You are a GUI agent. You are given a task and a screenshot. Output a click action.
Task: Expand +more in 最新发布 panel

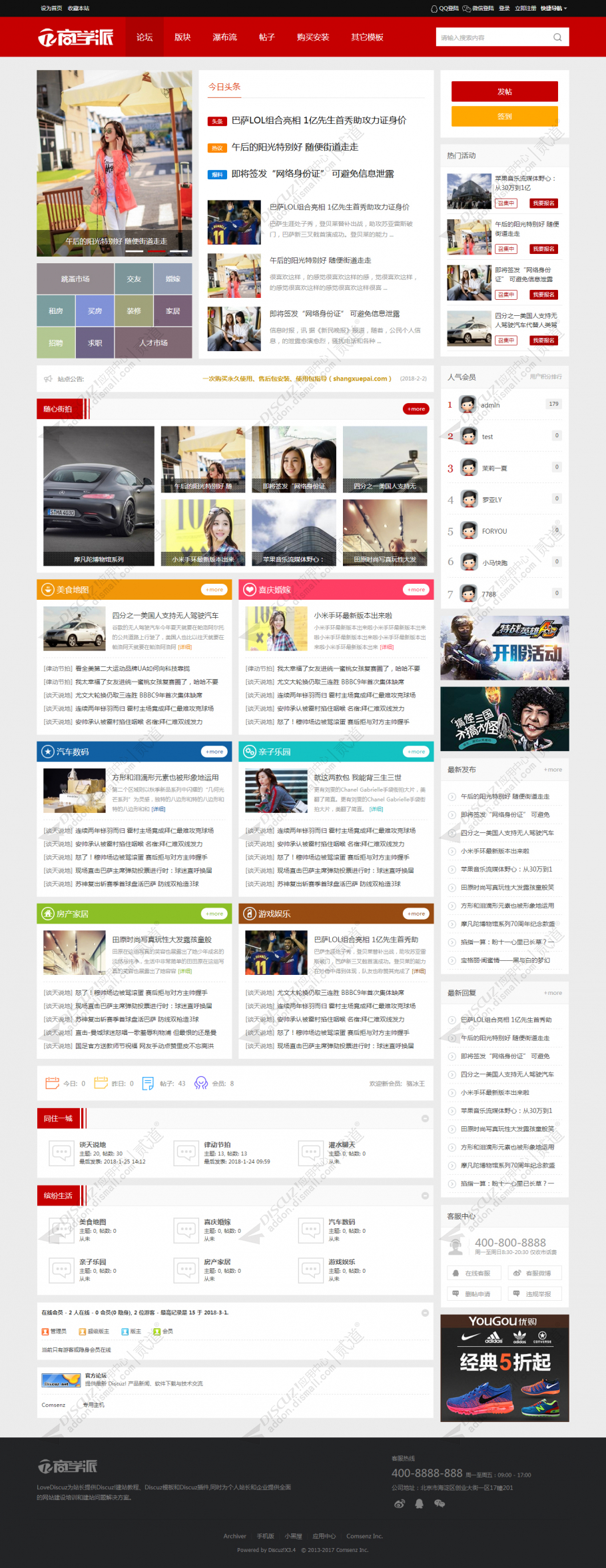[553, 770]
